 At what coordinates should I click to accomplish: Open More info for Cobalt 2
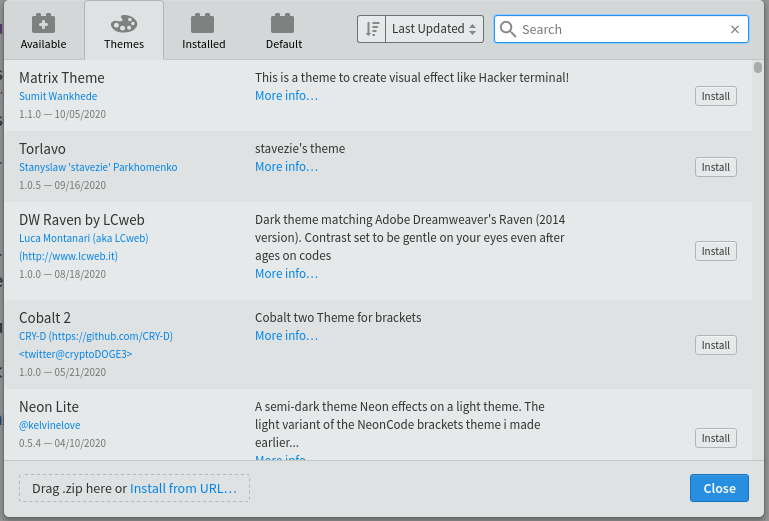click(x=286, y=336)
